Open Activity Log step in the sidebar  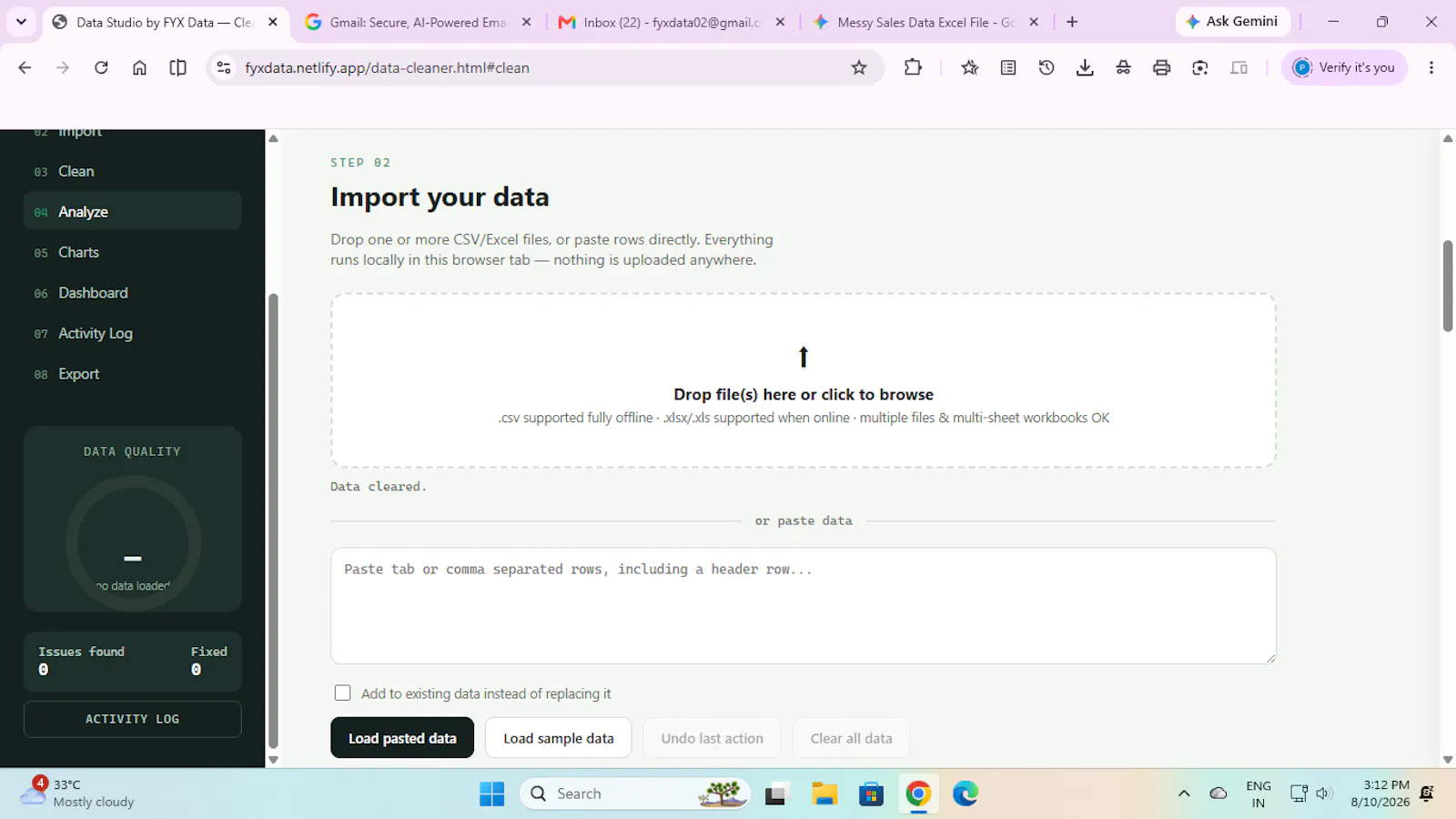133,333
